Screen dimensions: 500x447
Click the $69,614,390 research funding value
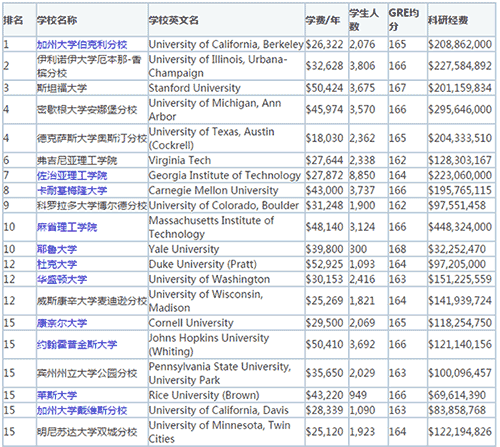(457, 395)
